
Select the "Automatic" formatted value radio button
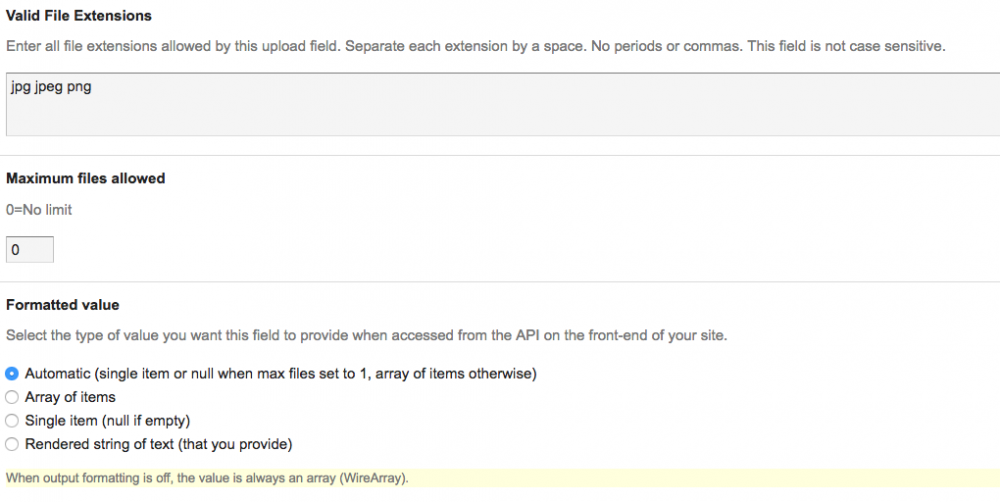pos(12,374)
